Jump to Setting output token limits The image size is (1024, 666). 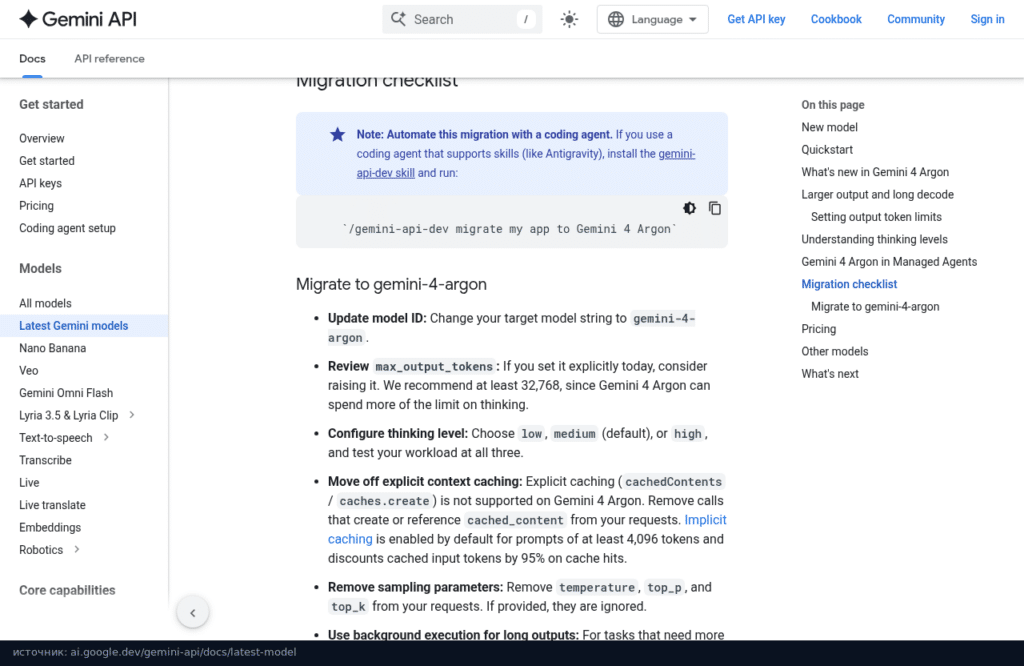coord(876,217)
